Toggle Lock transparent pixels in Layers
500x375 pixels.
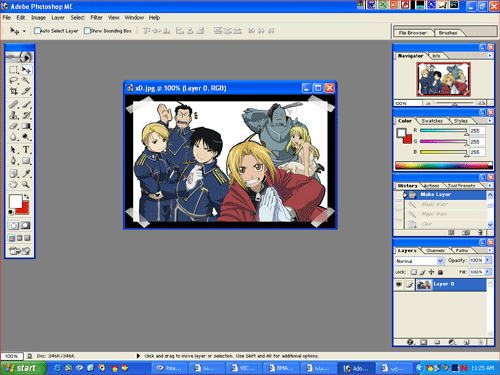point(414,272)
